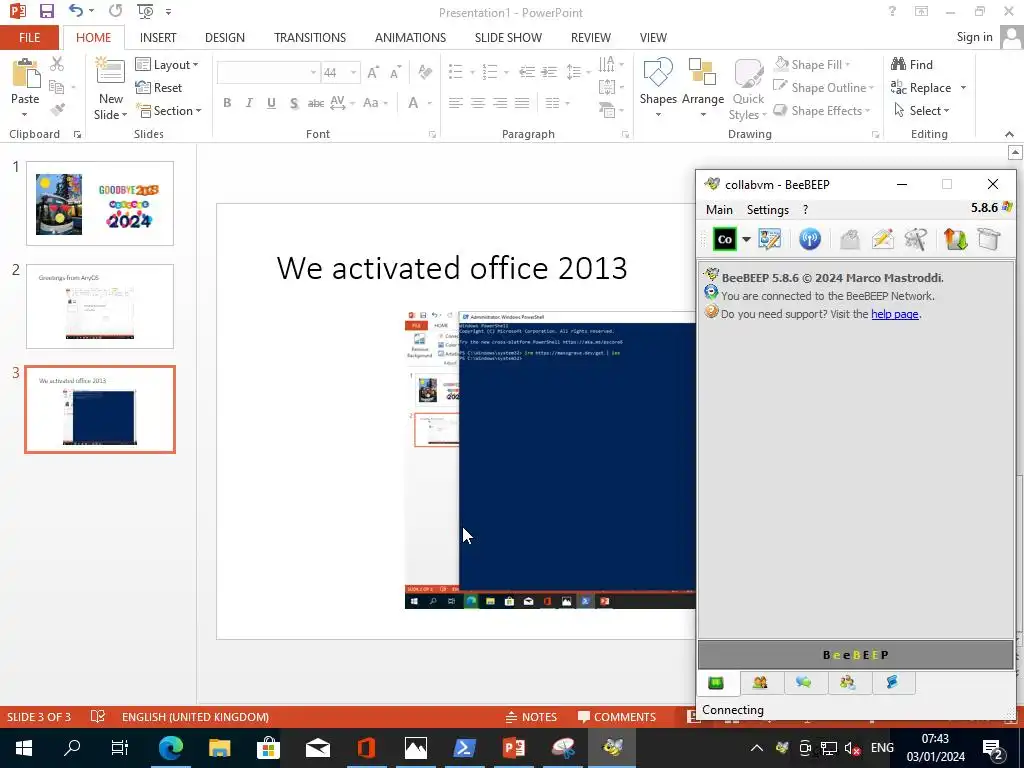
Task: Open BeeBEEP groups tab icon
Action: (x=848, y=682)
